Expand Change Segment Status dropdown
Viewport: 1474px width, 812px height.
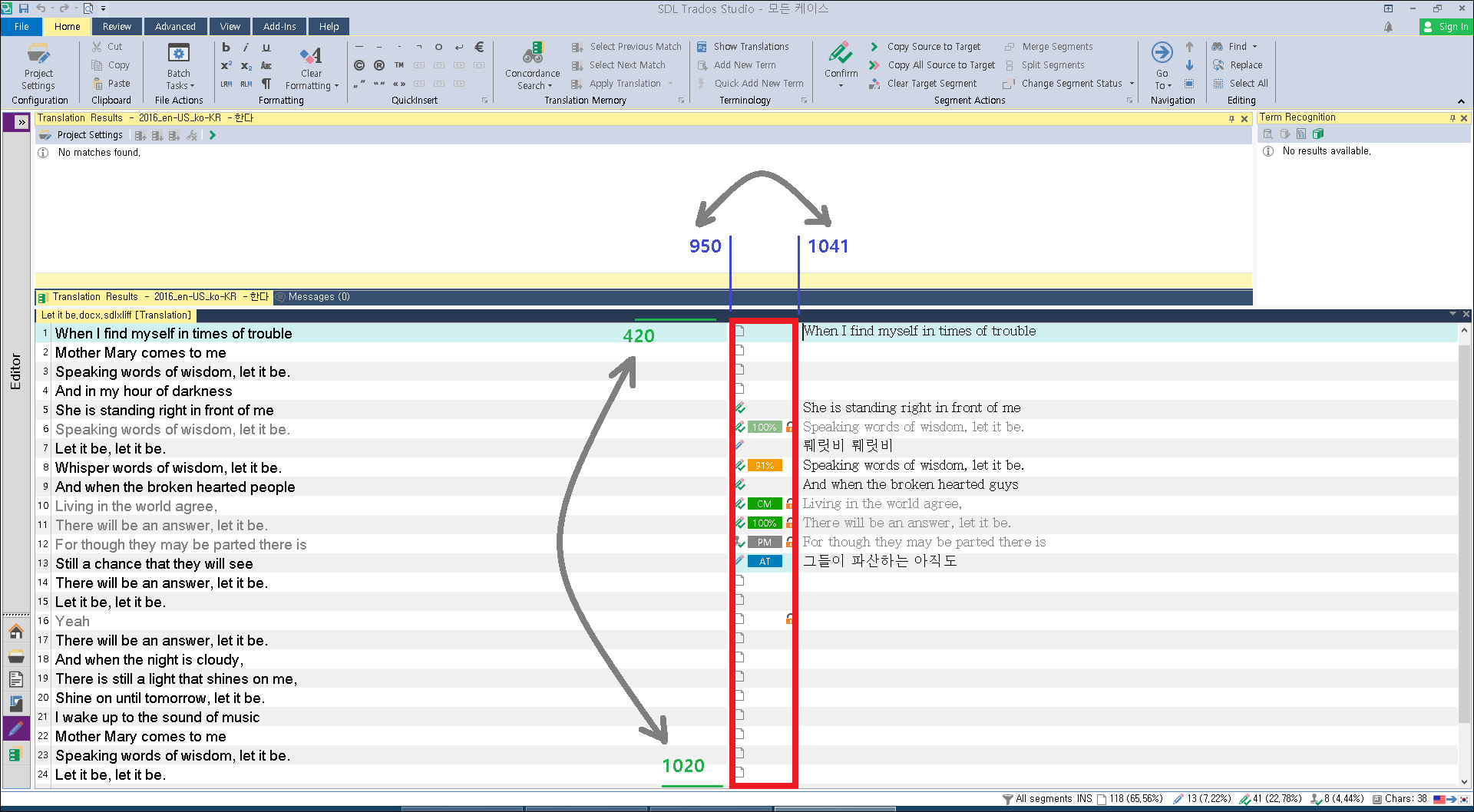pyautogui.click(x=1132, y=84)
